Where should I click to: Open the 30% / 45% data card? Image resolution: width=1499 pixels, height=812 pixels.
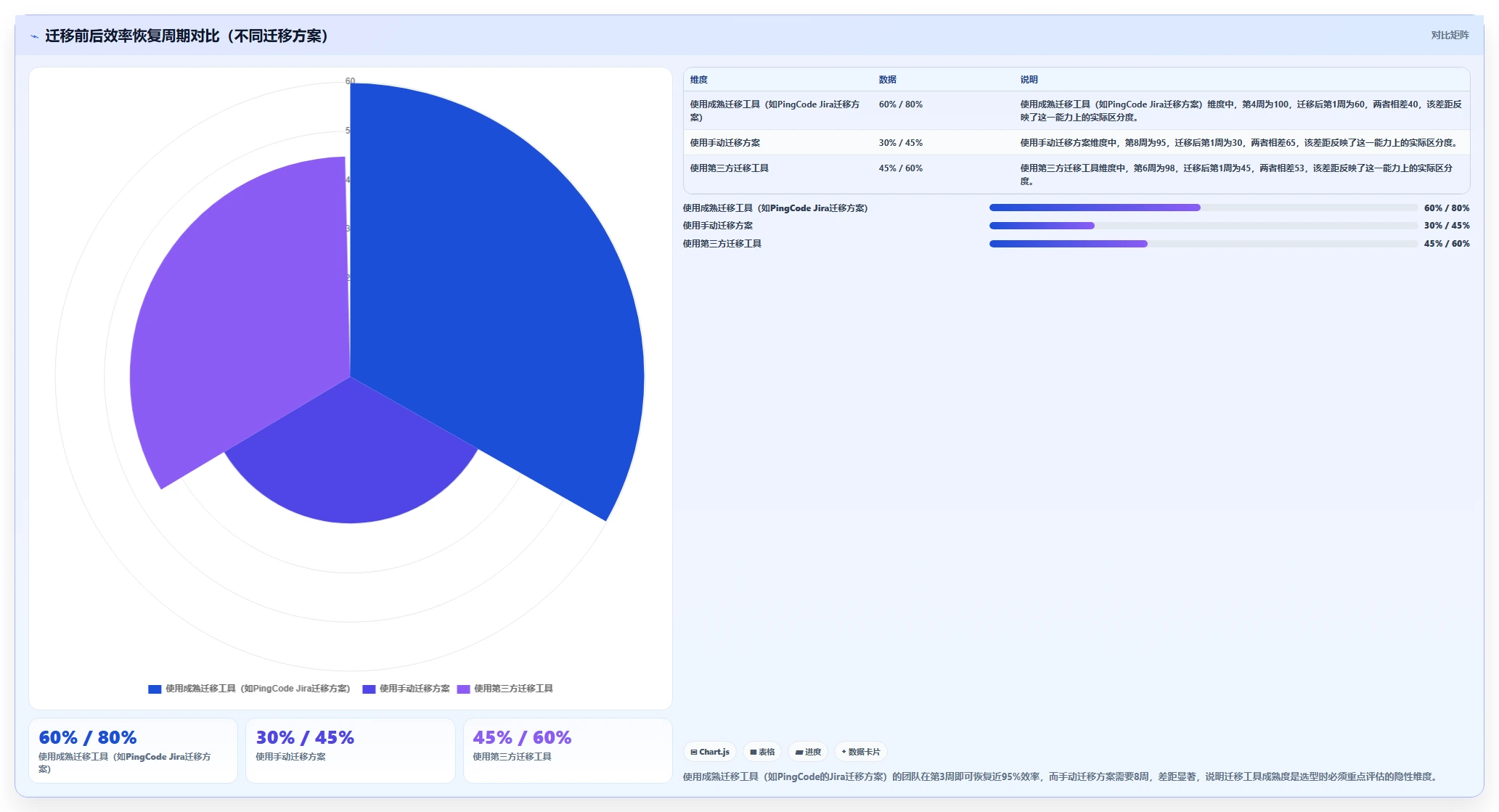(x=350, y=750)
